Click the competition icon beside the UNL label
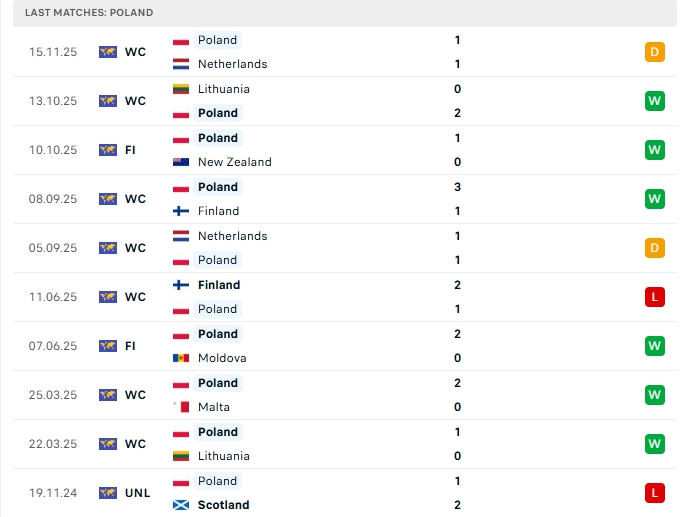The image size is (687, 517). (x=108, y=493)
